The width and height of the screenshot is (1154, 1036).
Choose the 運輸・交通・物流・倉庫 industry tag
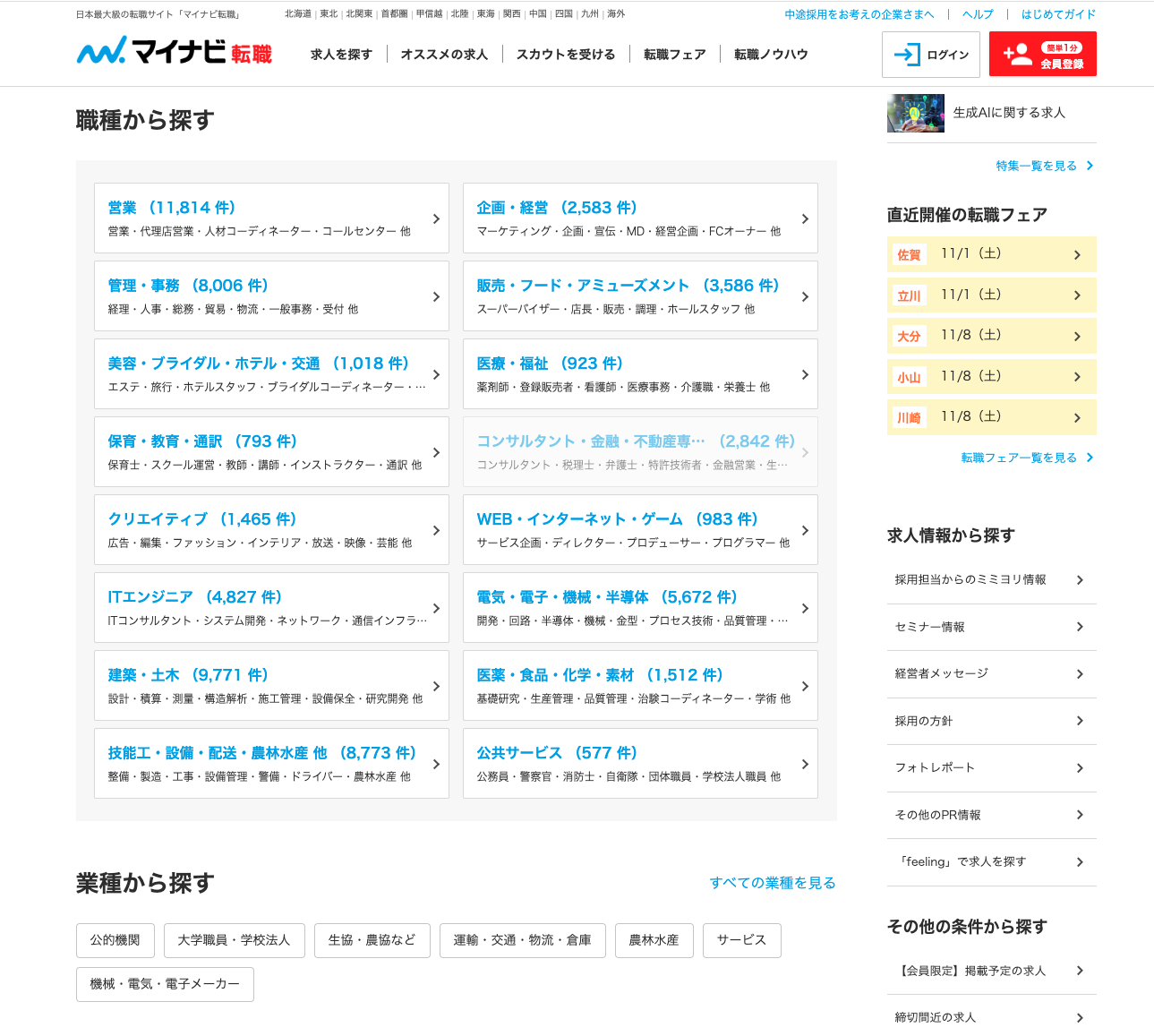point(522,940)
